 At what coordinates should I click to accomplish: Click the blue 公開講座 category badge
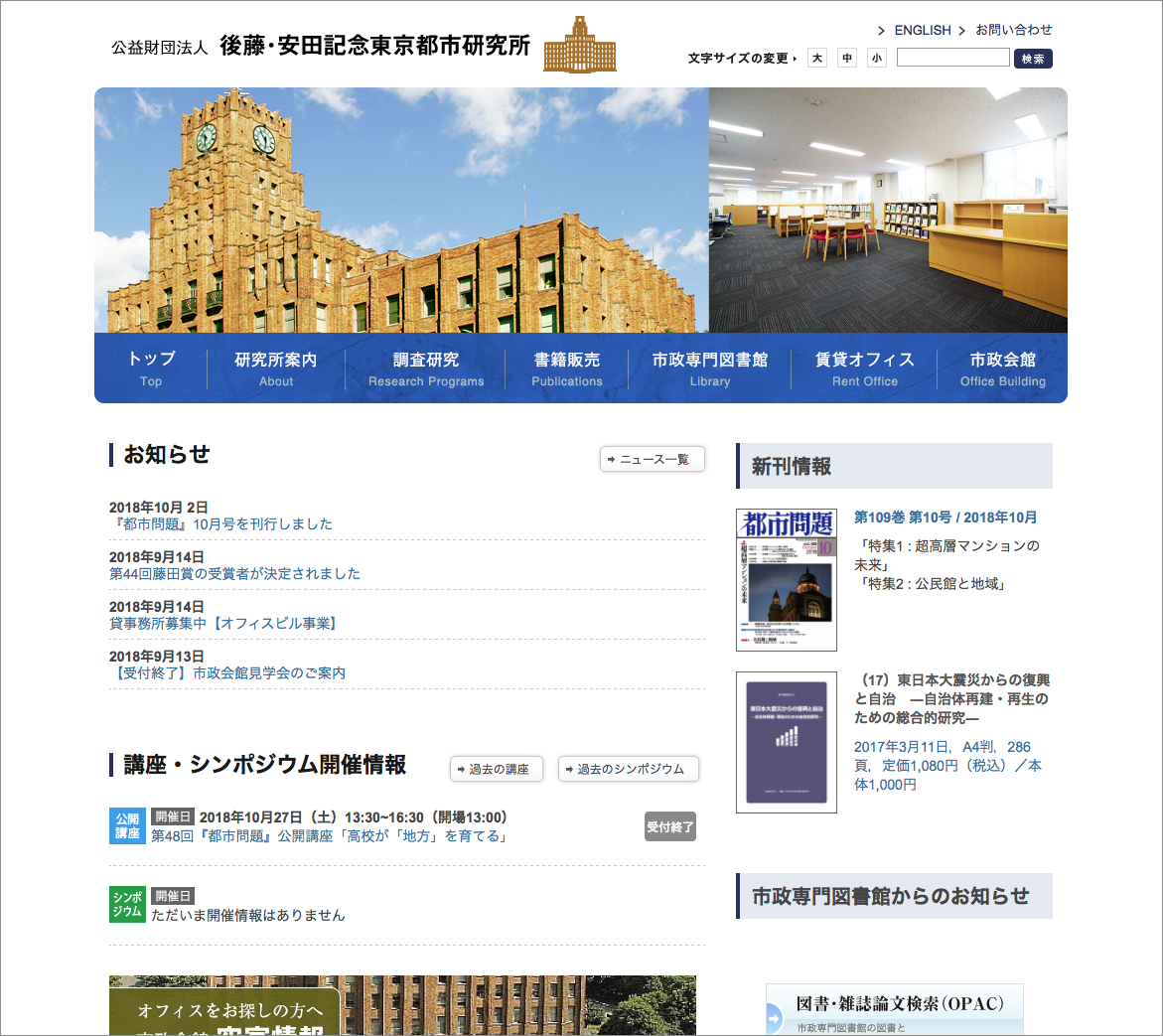(127, 826)
